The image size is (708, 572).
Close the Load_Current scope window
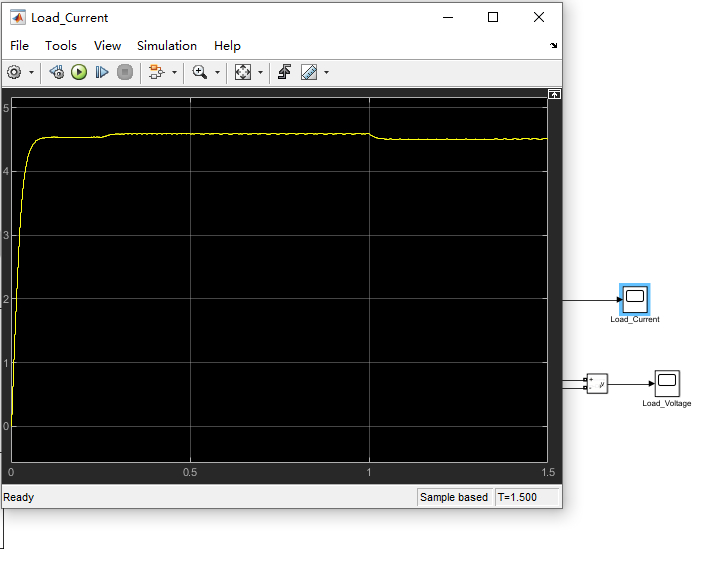point(539,18)
